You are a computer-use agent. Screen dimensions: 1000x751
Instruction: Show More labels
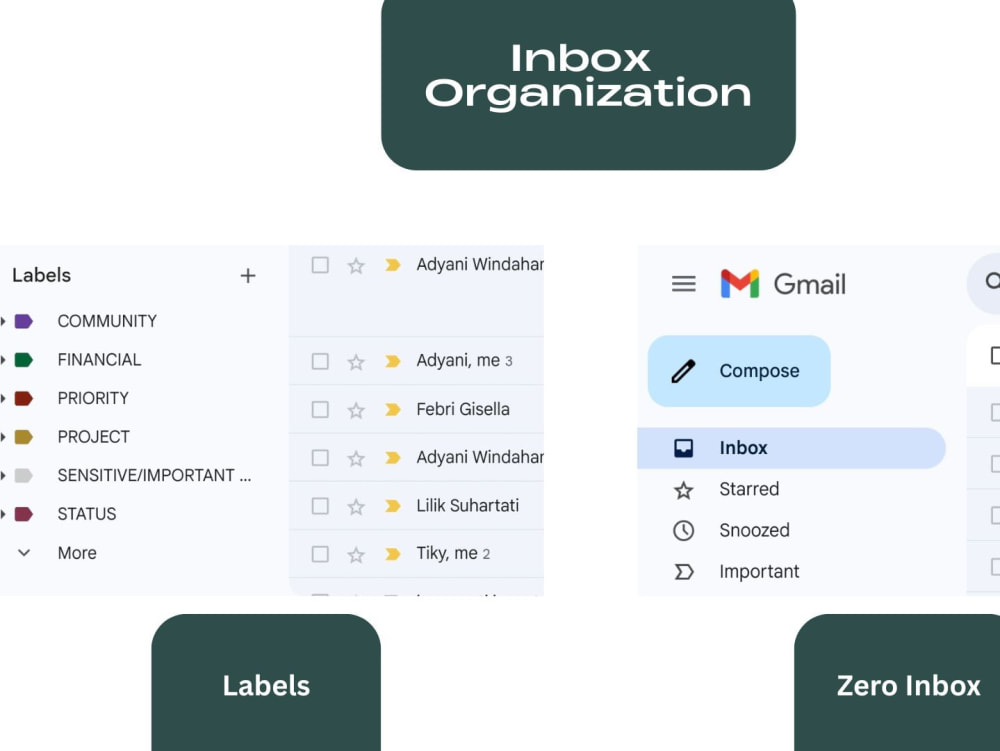pos(77,553)
